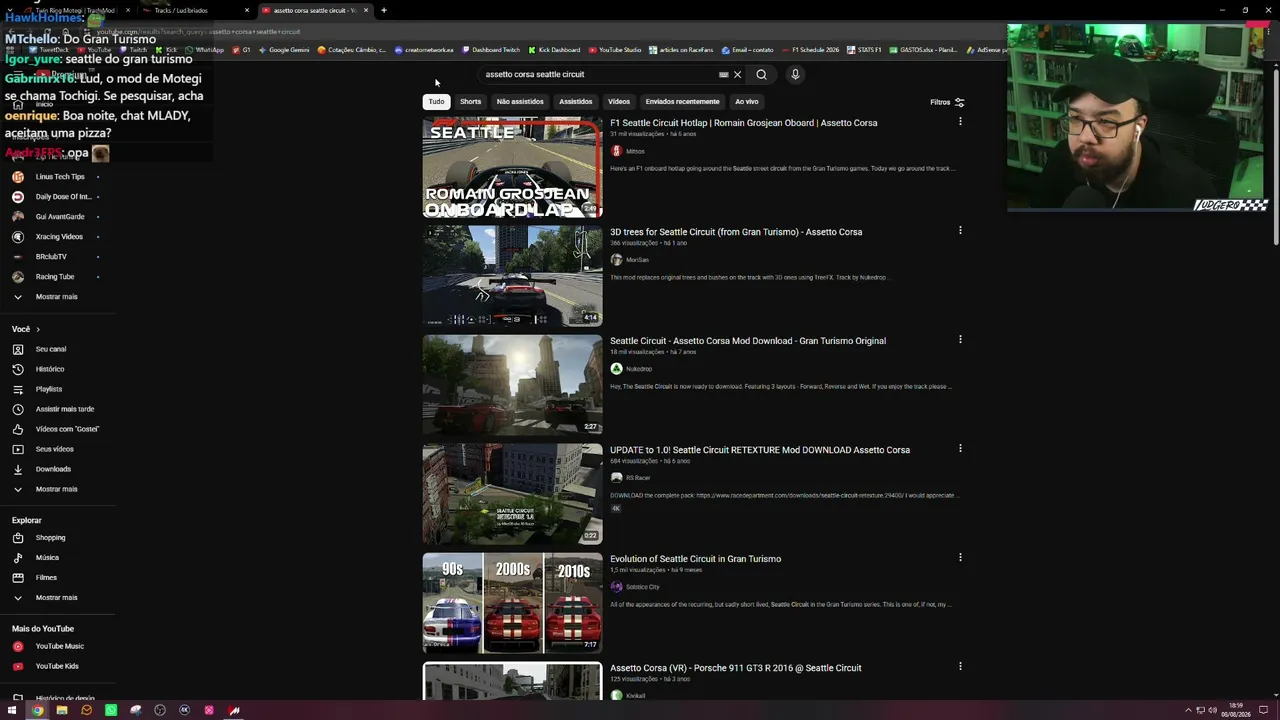Select the Assistidos filter chip
This screenshot has width=1280, height=720.
tap(575, 101)
